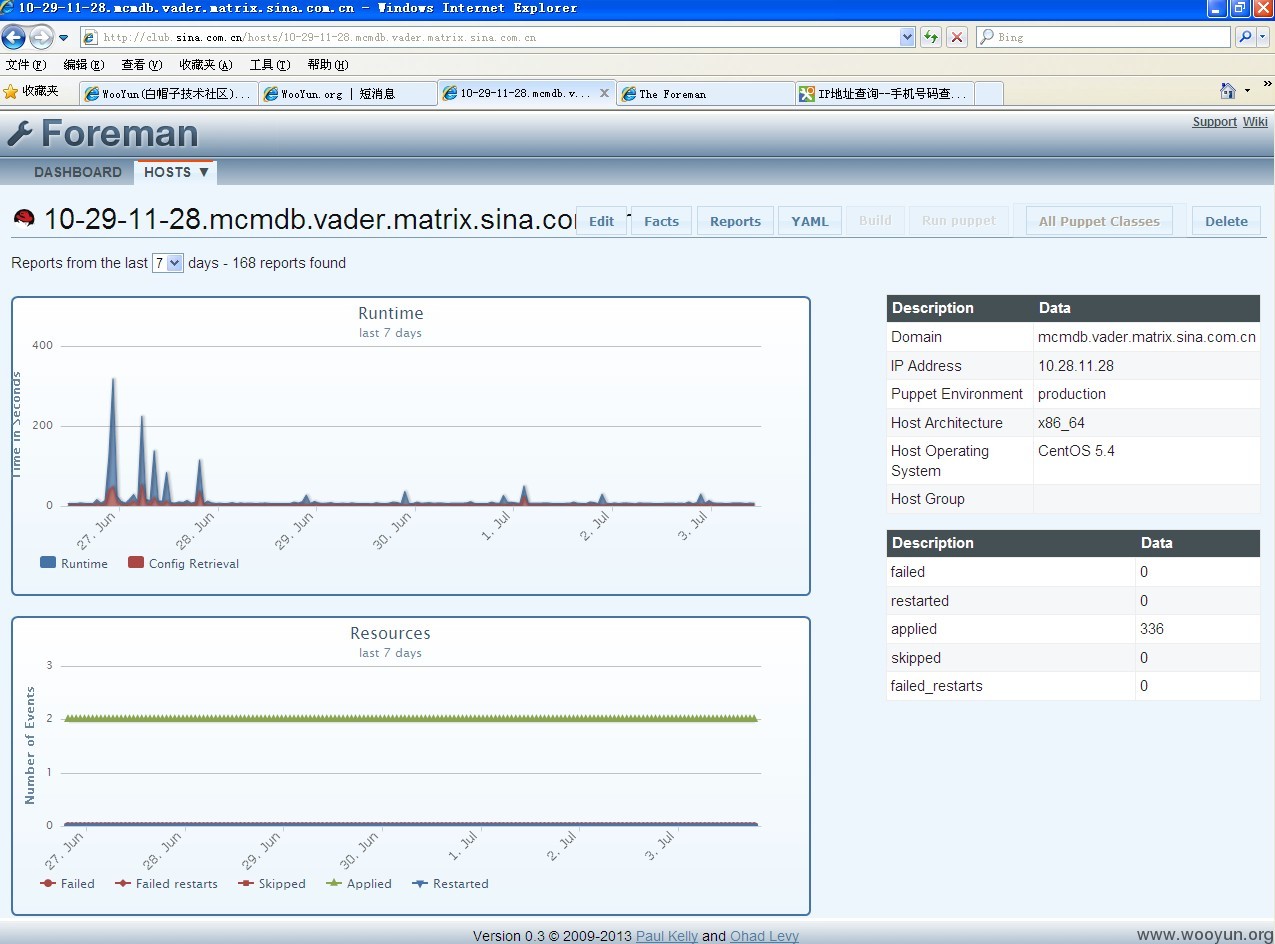Select the Domain value mcmdb.vader.matrix.sina.com.cn
Image resolution: width=1275 pixels, height=944 pixels.
coord(1147,337)
